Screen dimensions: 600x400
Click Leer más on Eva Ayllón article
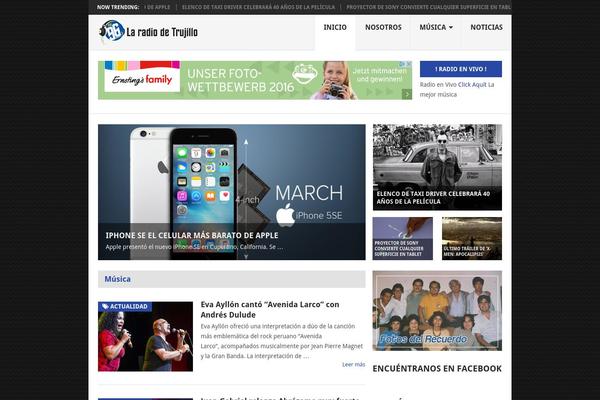pyautogui.click(x=354, y=364)
